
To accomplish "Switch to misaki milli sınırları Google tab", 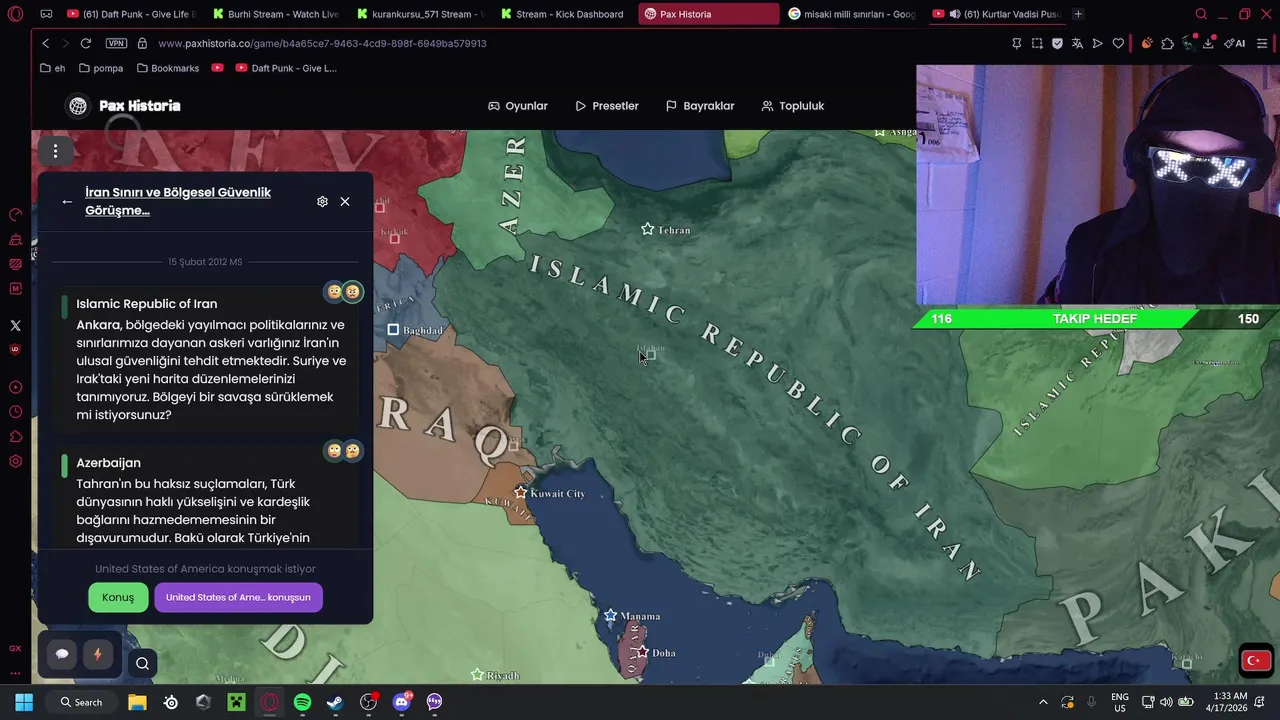I will pyautogui.click(x=851, y=14).
